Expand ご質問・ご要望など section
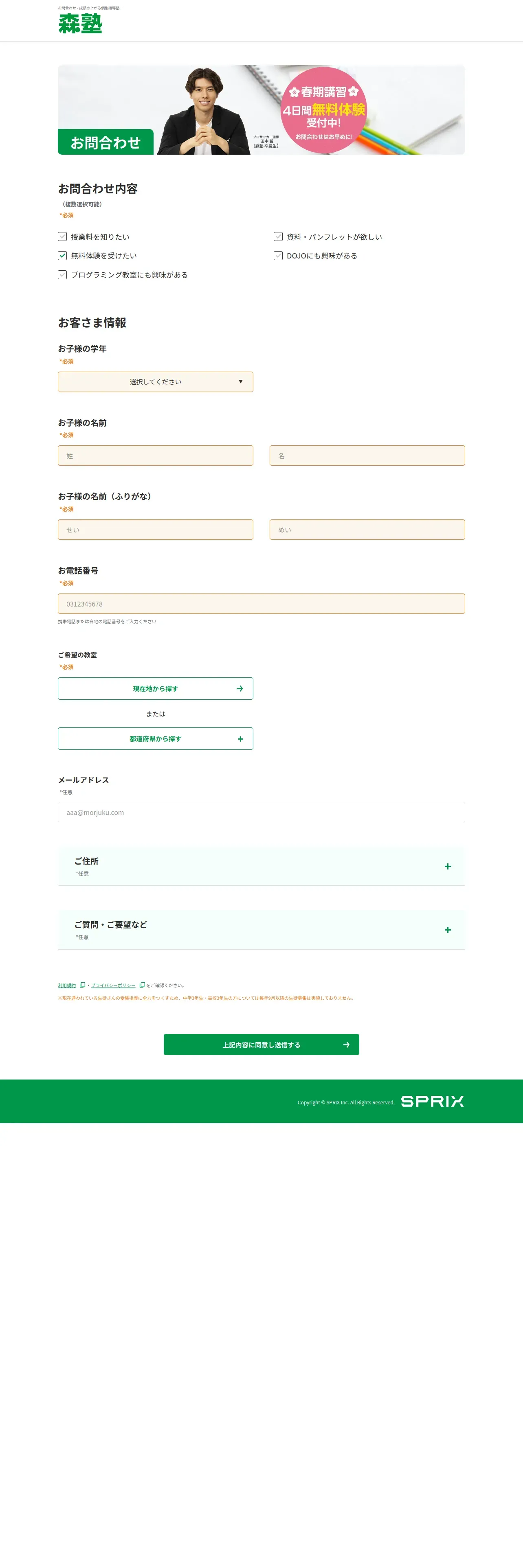Image resolution: width=523 pixels, height=1568 pixels. pos(261,929)
